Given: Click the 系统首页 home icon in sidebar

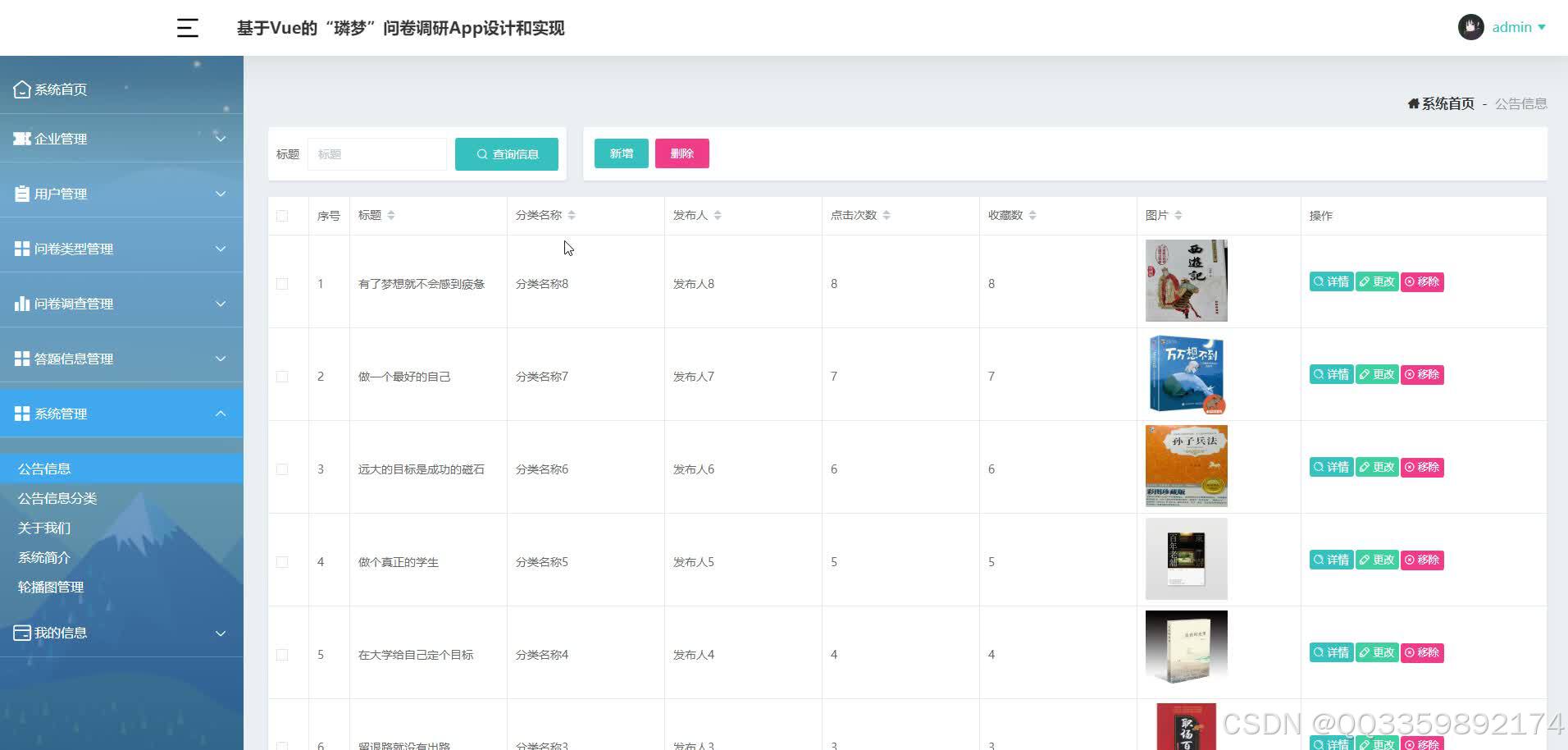Looking at the screenshot, I should pyautogui.click(x=22, y=89).
